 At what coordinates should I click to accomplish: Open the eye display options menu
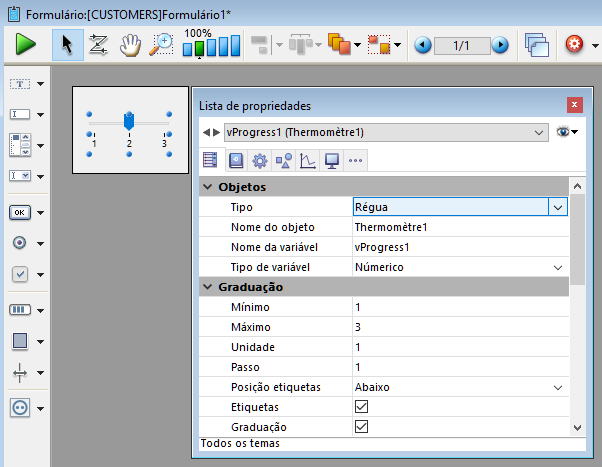[567, 131]
